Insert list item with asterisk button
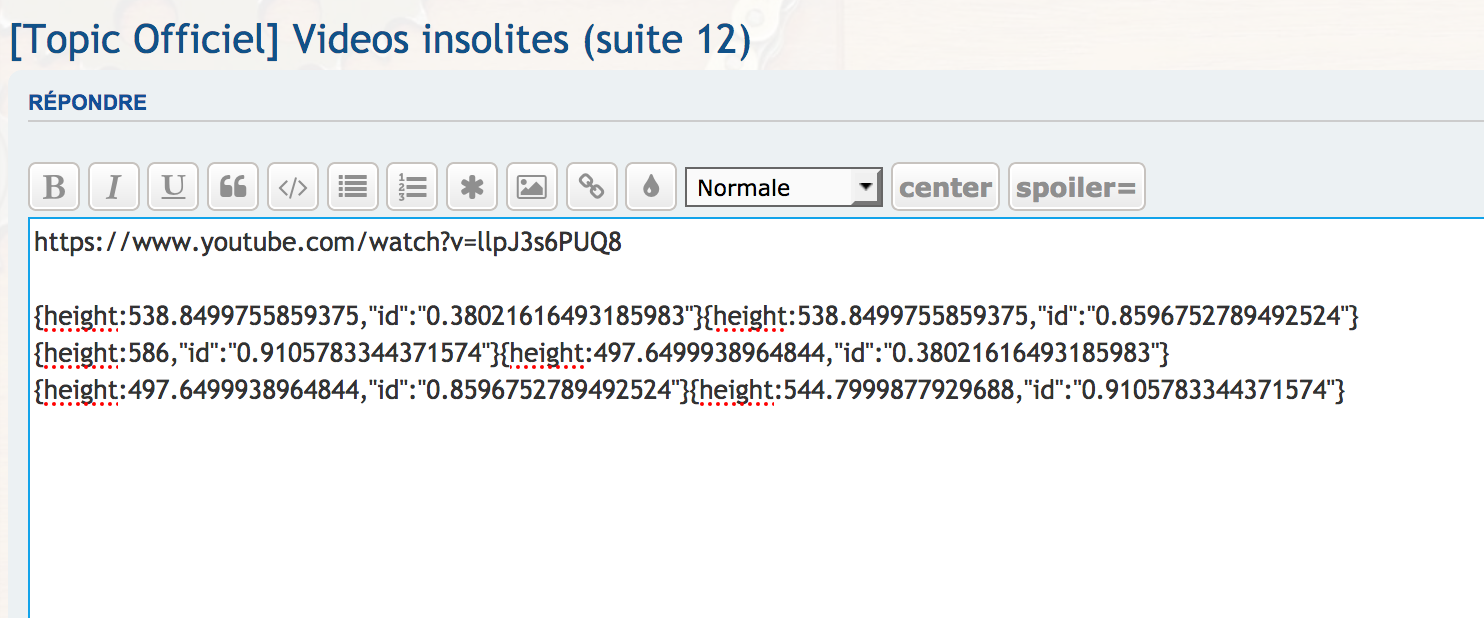 point(472,187)
